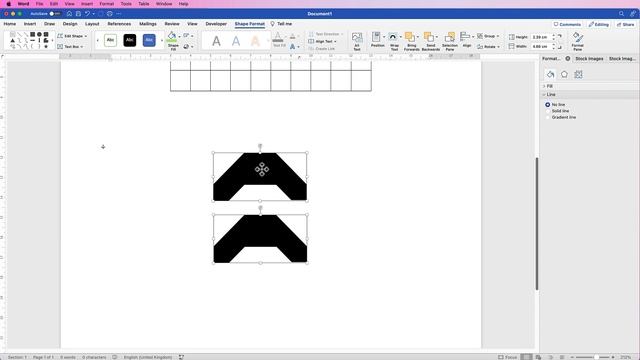Open the Insert ribbon tab
This screenshot has height=360, width=640.
[30, 24]
